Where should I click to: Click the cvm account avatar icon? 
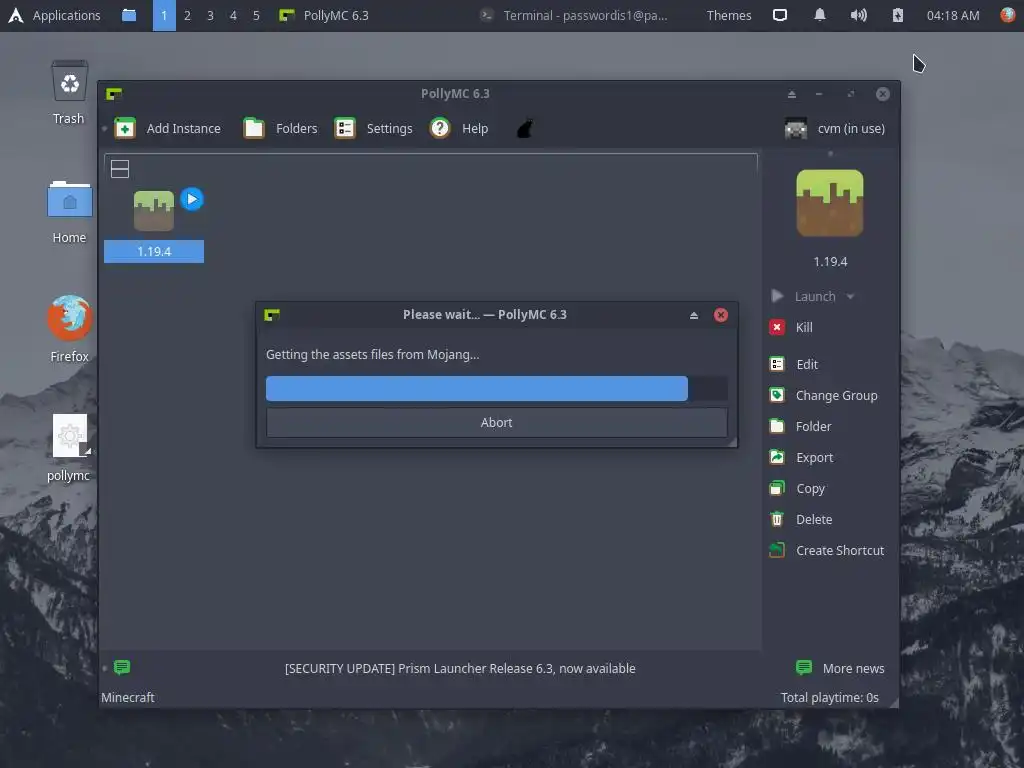pyautogui.click(x=796, y=128)
